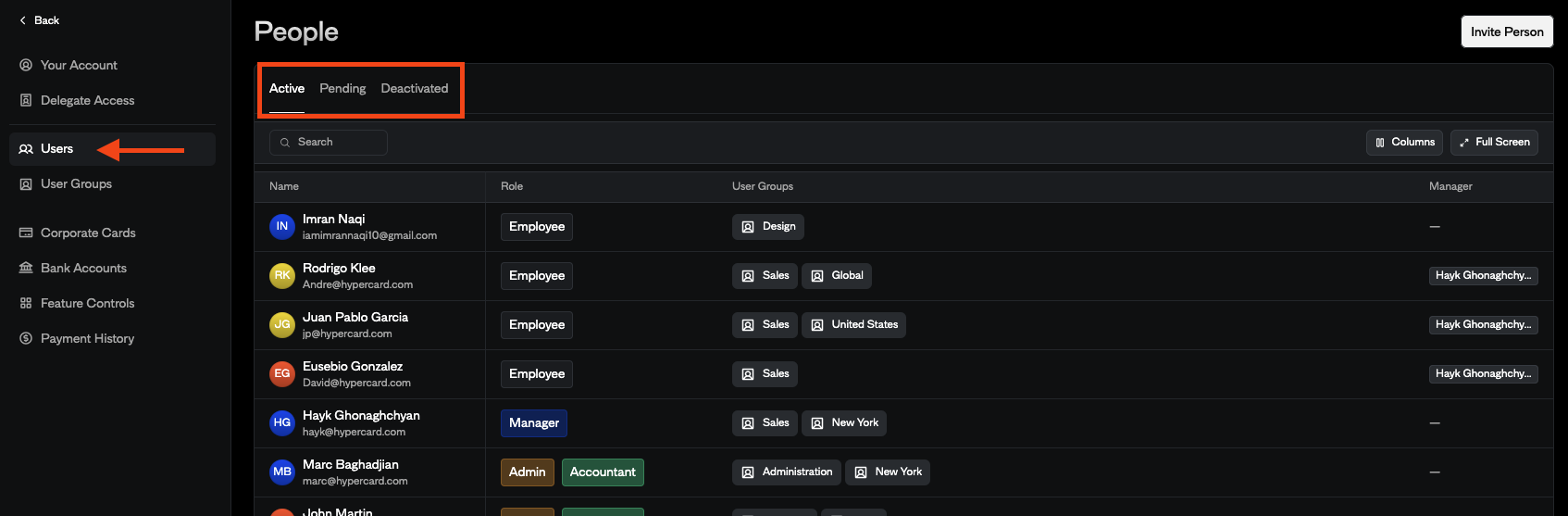Click Manager role badge for Hayk Ghonaghchyan

534,423
